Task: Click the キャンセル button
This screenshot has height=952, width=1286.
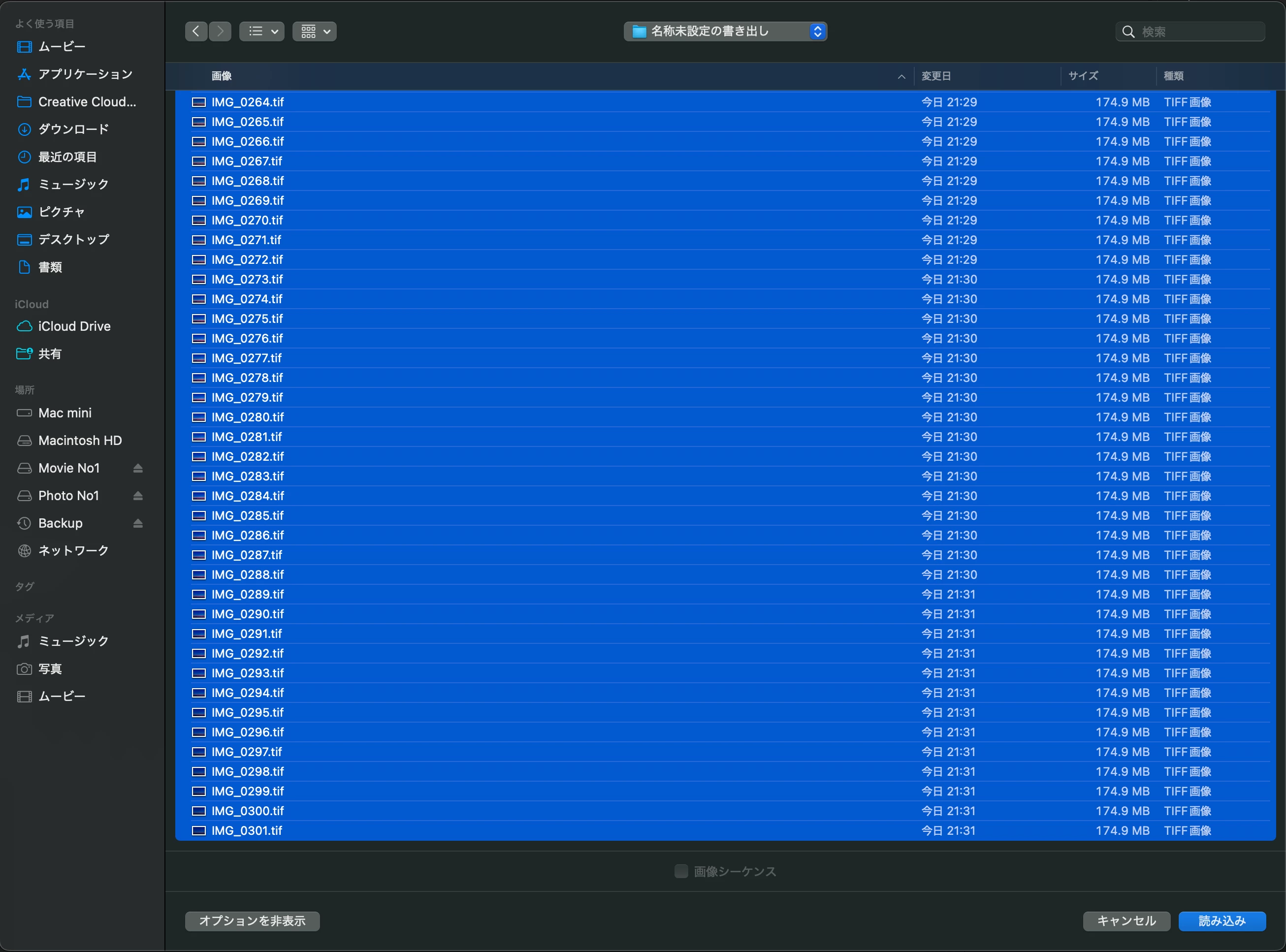Action: coord(1126,921)
